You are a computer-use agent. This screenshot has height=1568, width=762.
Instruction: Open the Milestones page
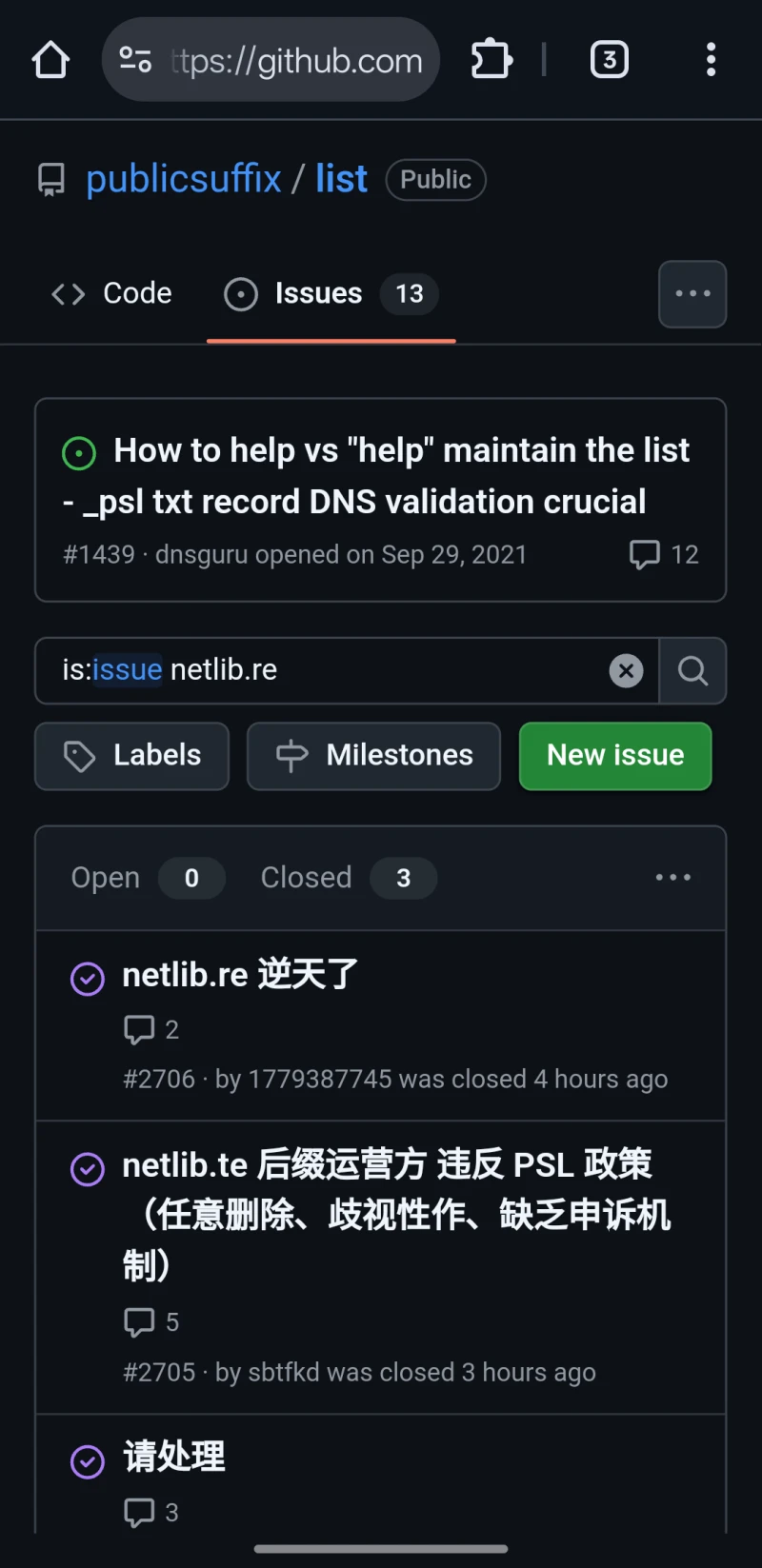(x=373, y=756)
